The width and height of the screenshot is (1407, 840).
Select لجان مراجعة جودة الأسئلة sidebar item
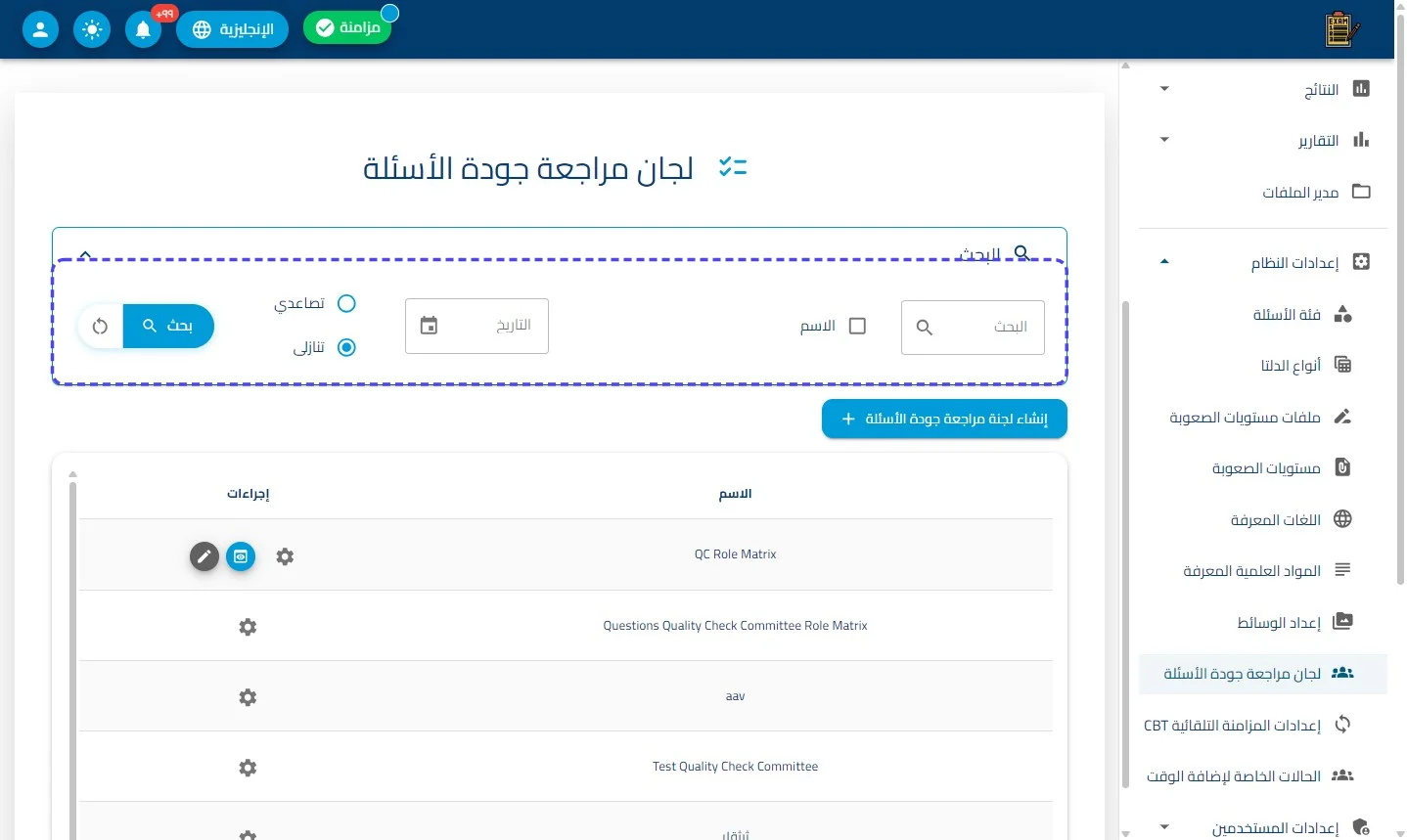[1263, 674]
